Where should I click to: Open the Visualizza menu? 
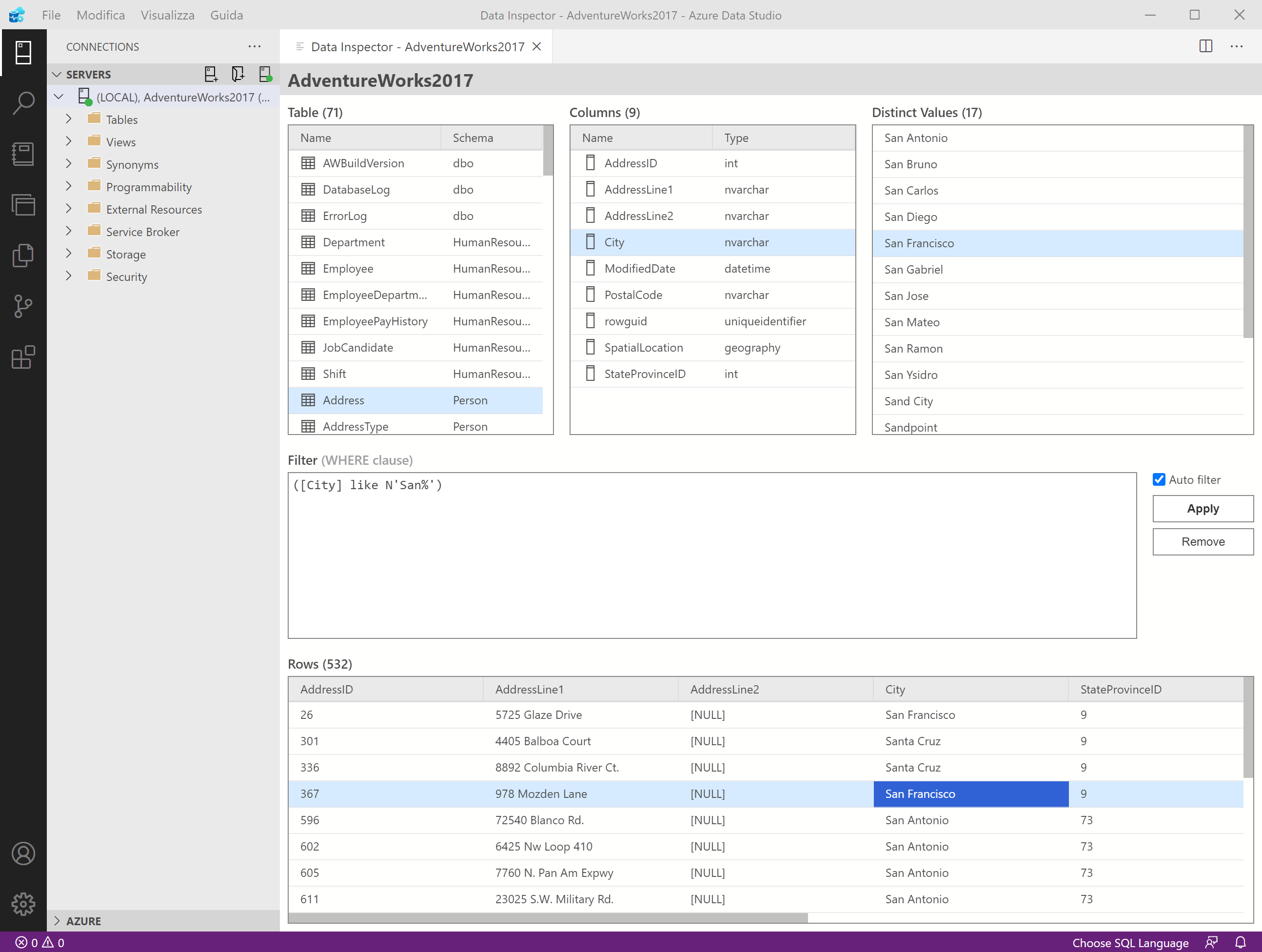click(x=167, y=16)
